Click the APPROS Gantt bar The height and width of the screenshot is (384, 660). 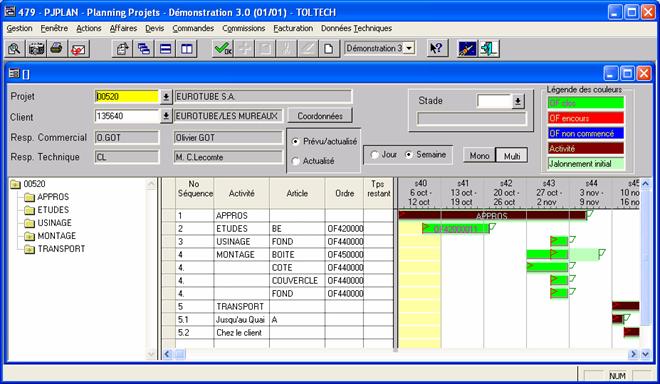click(492, 216)
